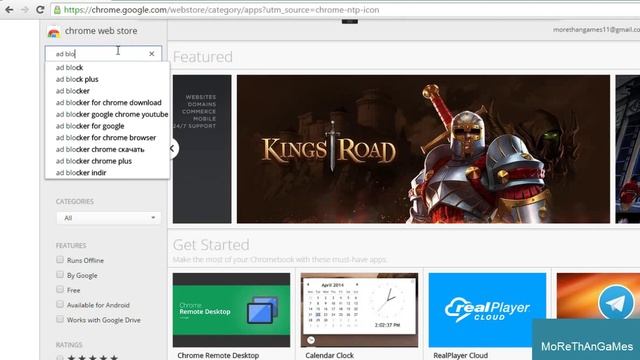Image resolution: width=640 pixels, height=360 pixels.
Task: Open the Calendar Clock app thumbnail
Action: pos(359,310)
